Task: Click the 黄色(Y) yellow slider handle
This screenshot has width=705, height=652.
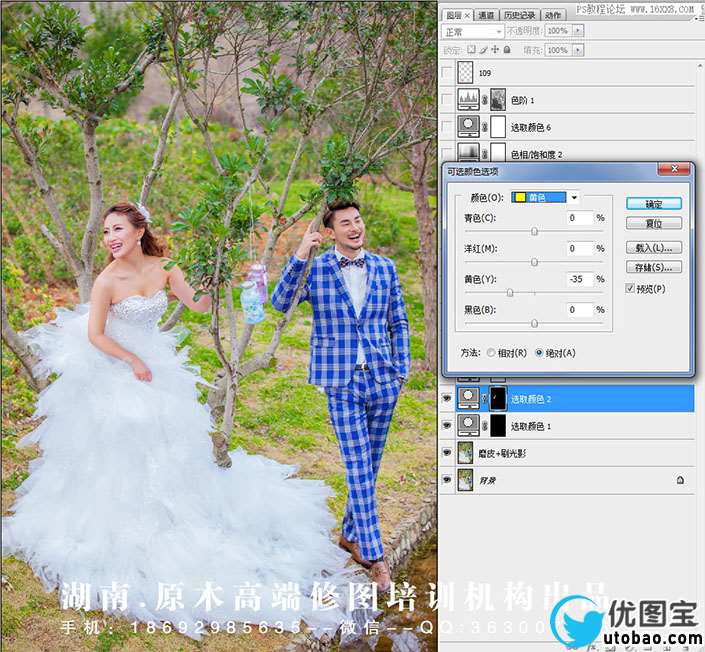Action: coord(510,293)
